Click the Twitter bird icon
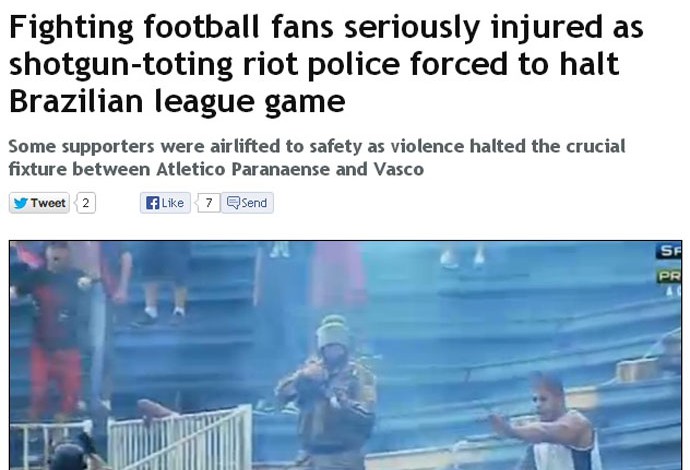 click(21, 203)
